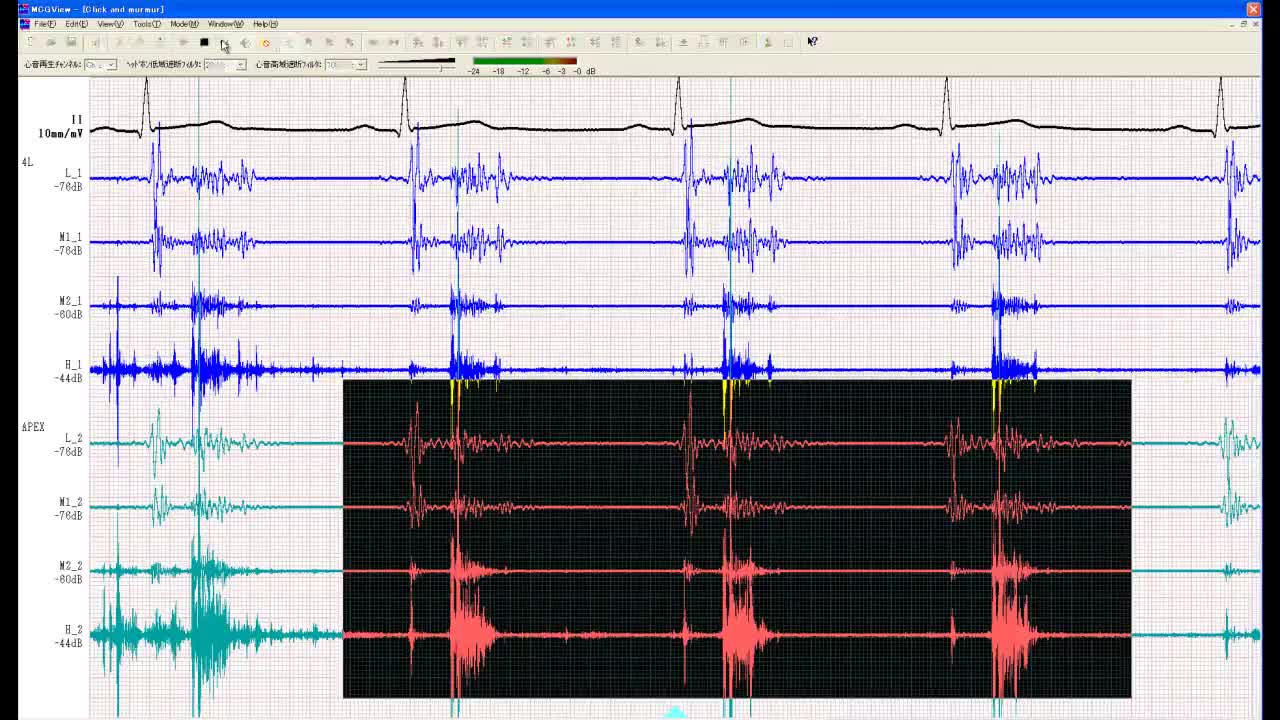This screenshot has width=1280, height=720.
Task: Click the New document toolbar icon
Action: (x=30, y=42)
